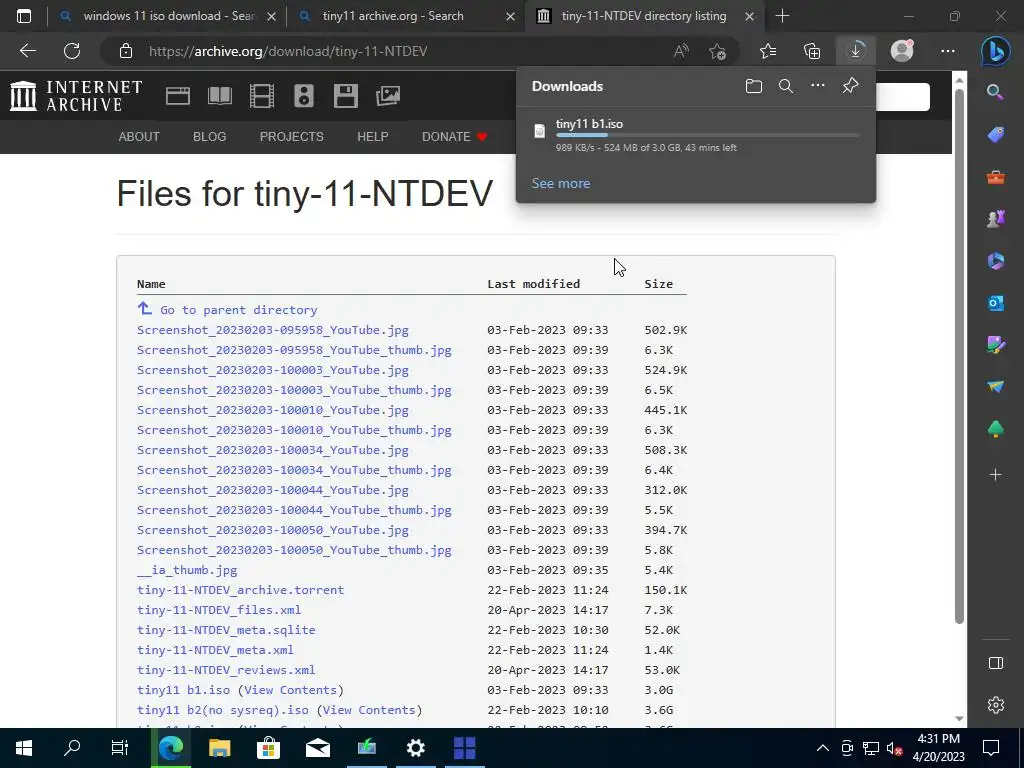Viewport: 1024px width, 768px height.
Task: Open sidebar Microsoft 365 icon
Action: 995,261
